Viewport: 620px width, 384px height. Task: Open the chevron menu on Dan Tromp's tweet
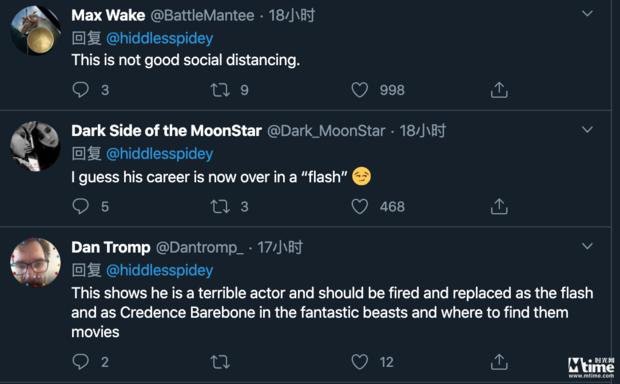[x=587, y=246]
